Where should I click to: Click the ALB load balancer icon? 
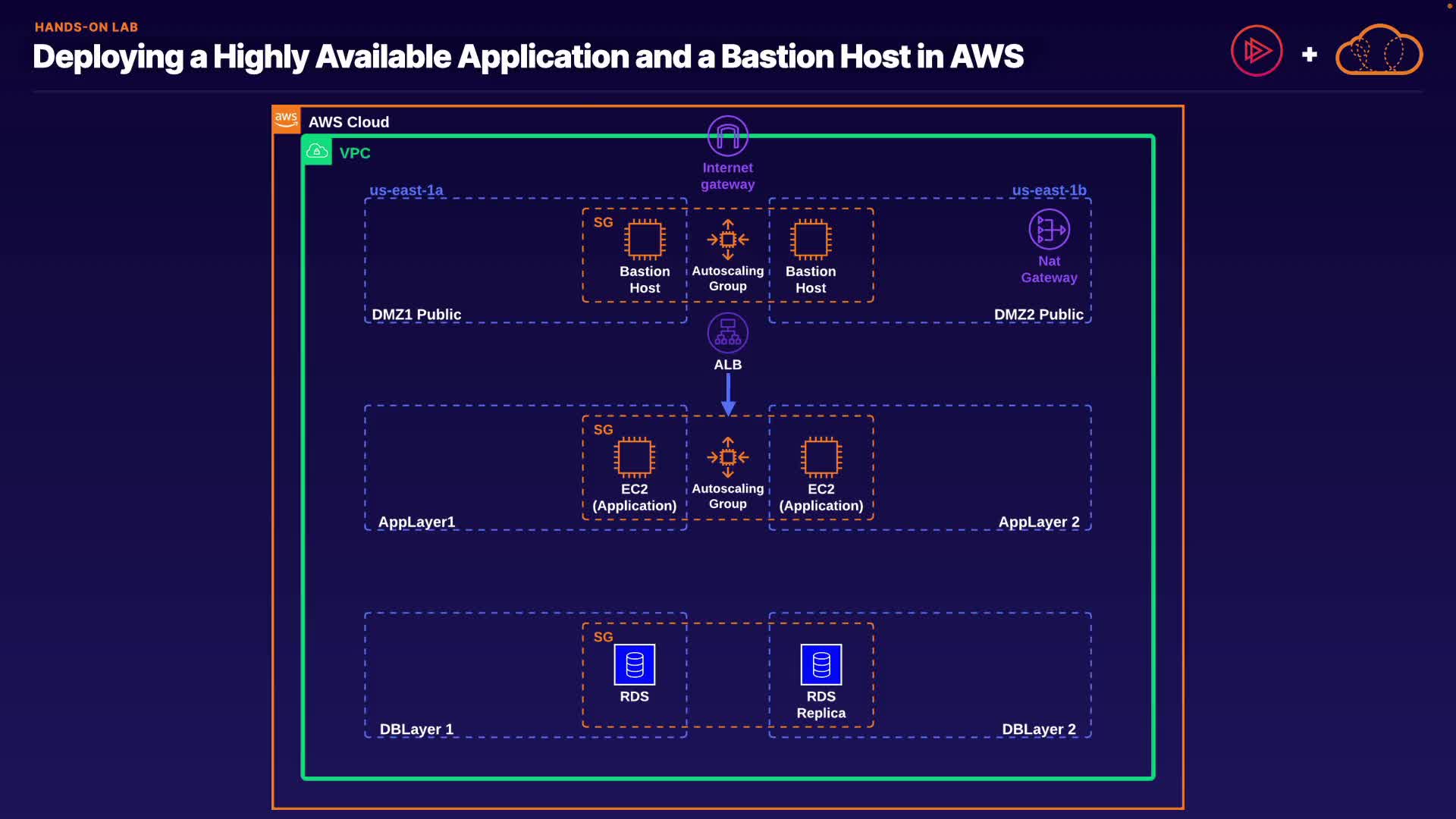tap(727, 333)
